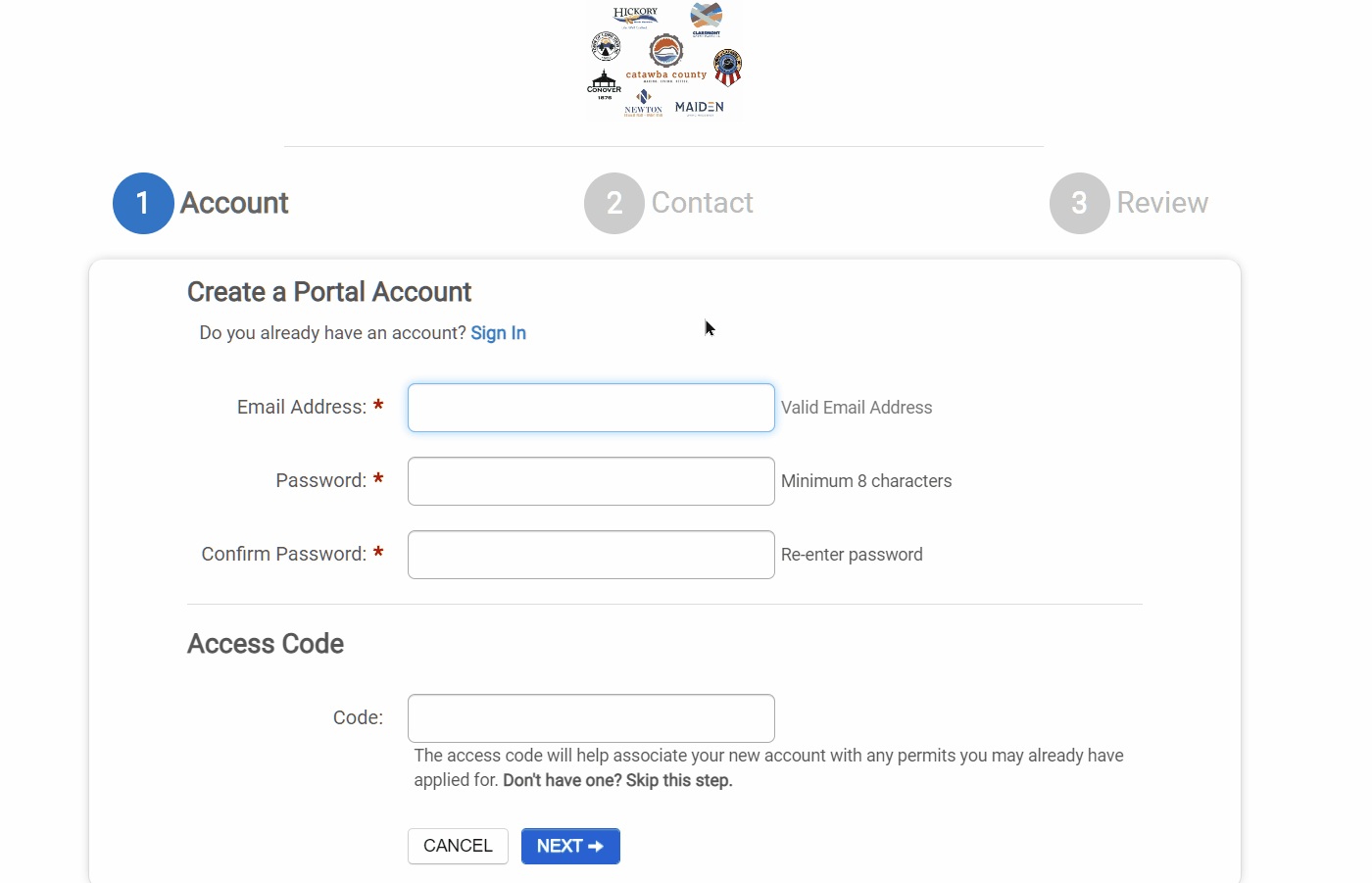This screenshot has height=883, width=1372.
Task: Select the Confirm Password field
Action: (591, 555)
